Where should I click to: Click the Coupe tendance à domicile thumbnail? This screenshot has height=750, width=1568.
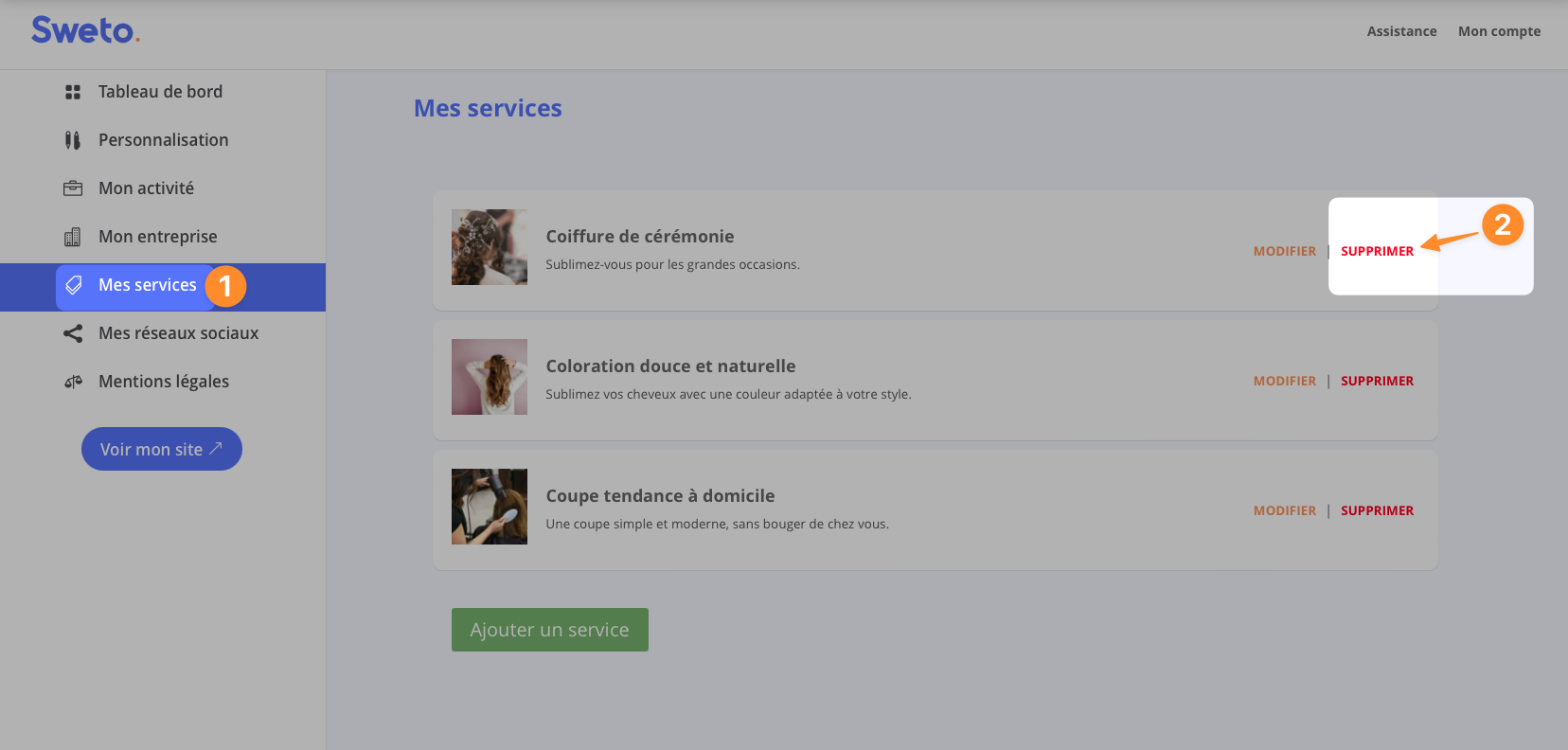490,507
